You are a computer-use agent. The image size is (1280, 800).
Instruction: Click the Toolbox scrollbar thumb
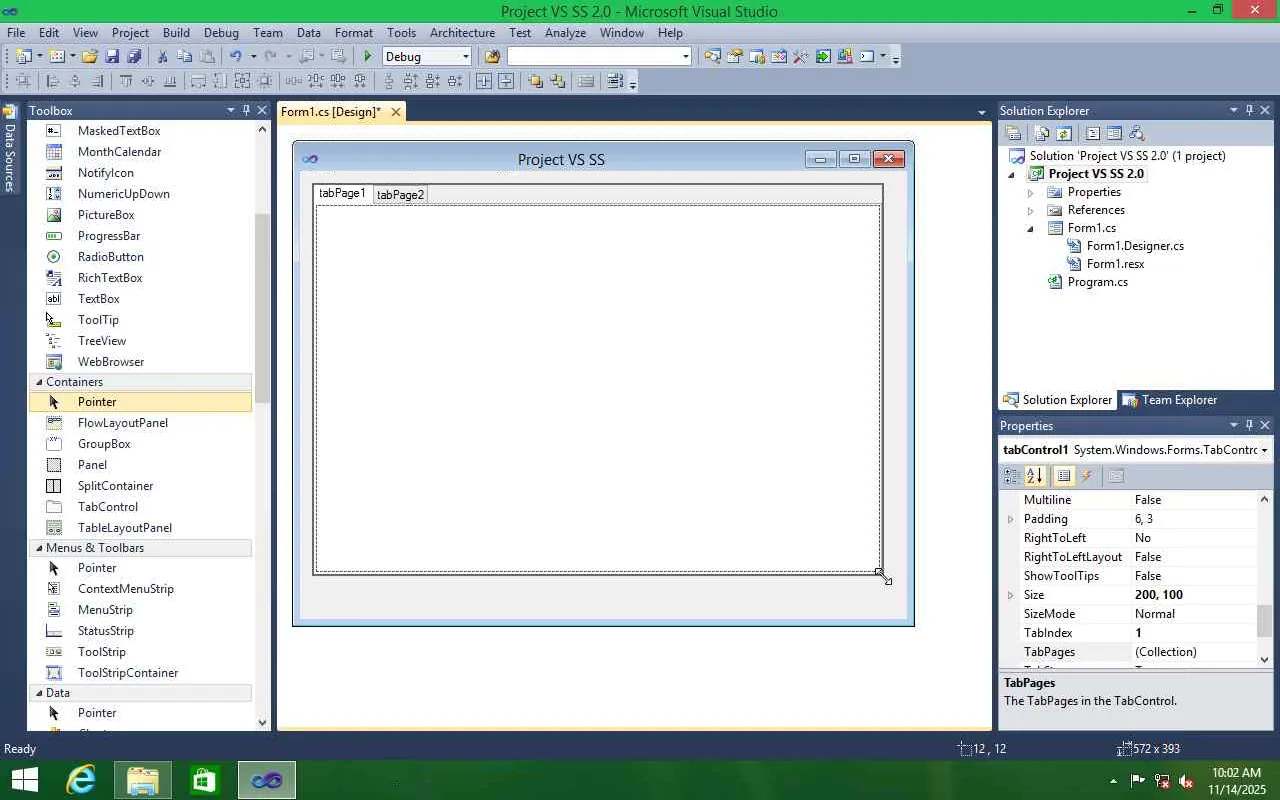click(262, 307)
